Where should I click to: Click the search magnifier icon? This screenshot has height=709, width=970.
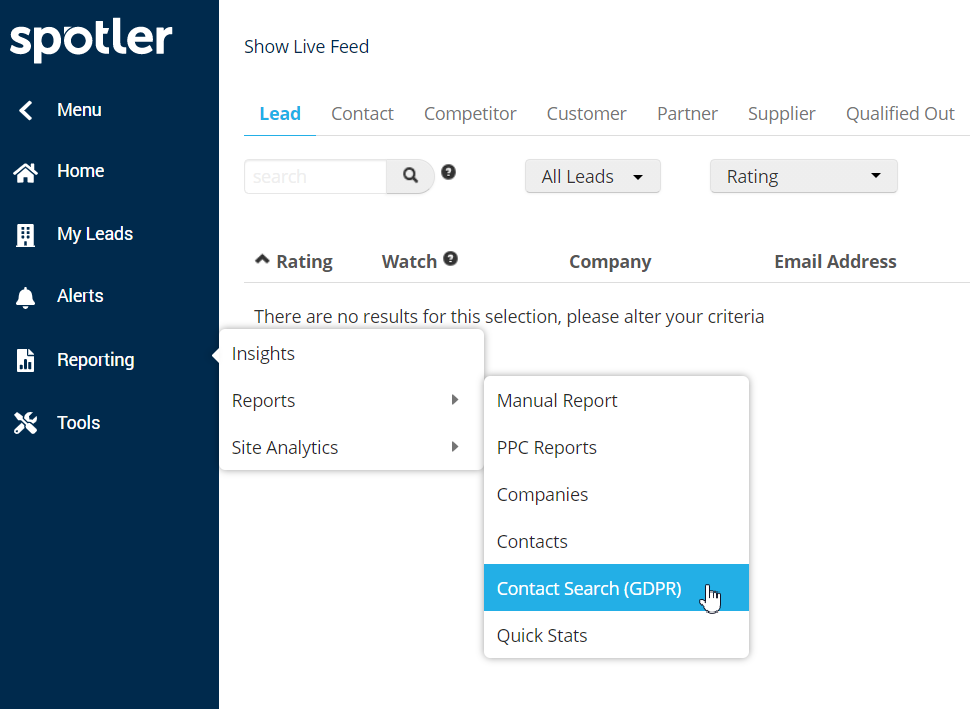(409, 176)
